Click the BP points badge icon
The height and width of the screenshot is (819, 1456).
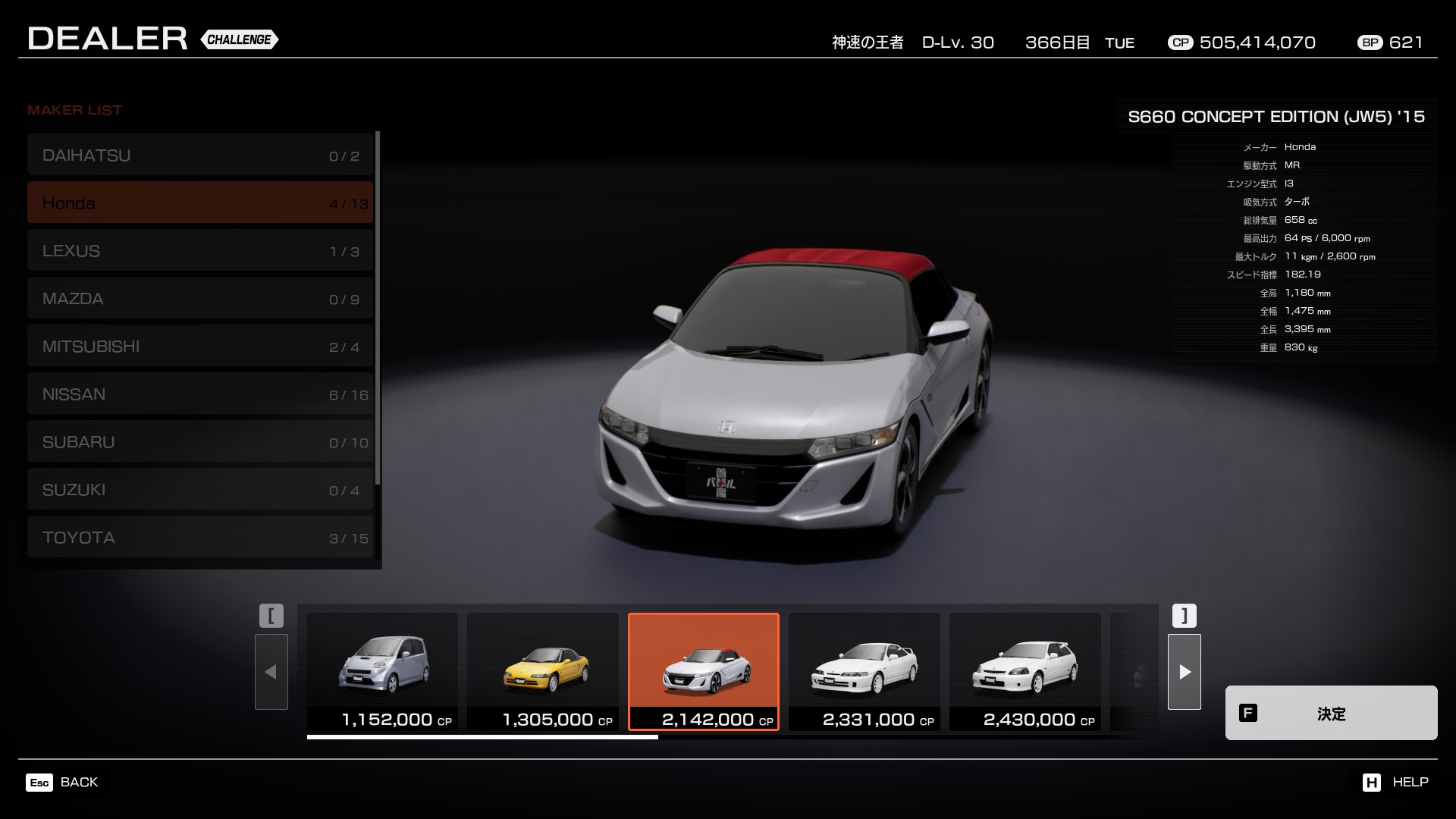click(1370, 43)
